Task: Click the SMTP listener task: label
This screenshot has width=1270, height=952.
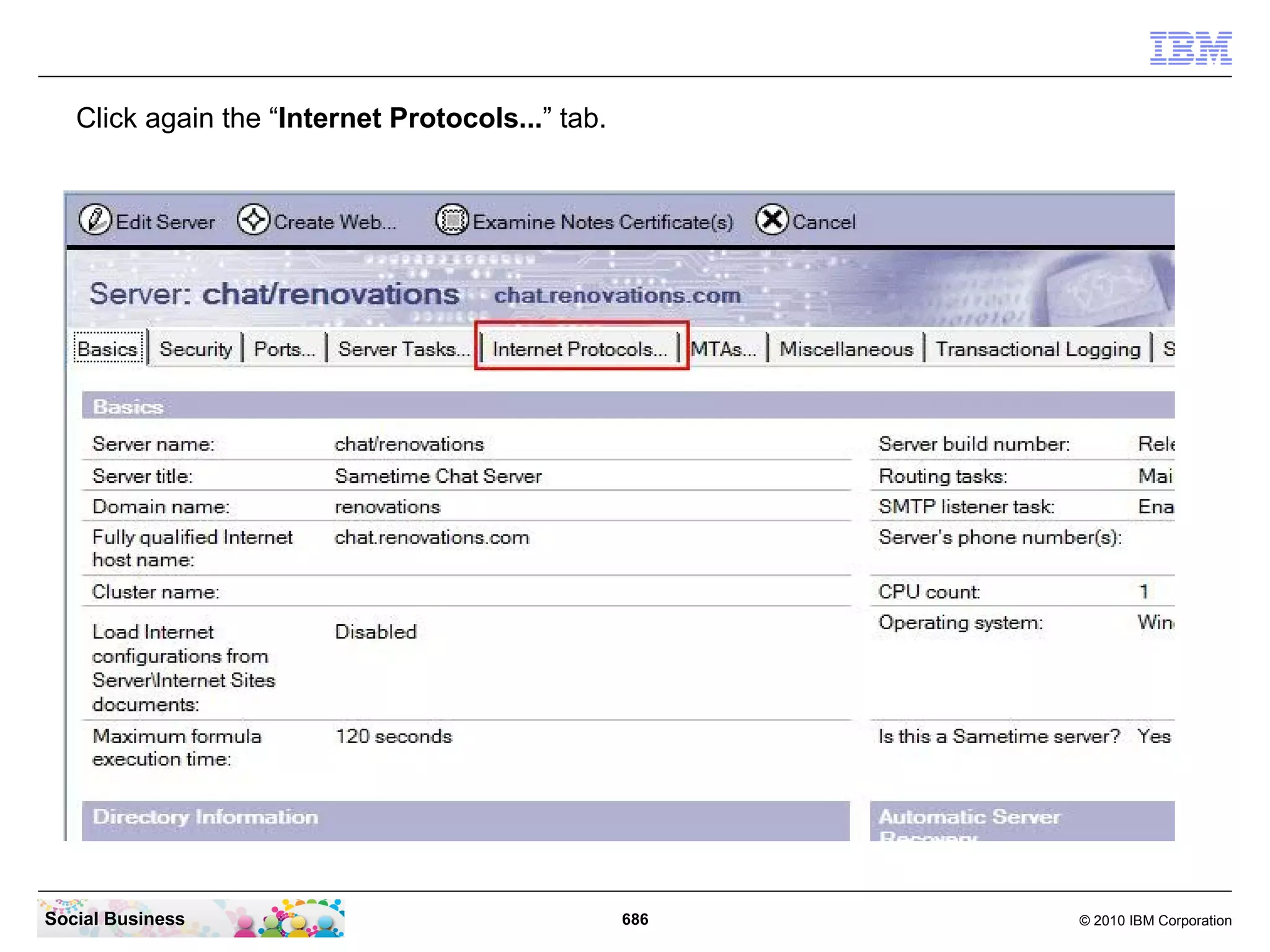Action: [967, 506]
